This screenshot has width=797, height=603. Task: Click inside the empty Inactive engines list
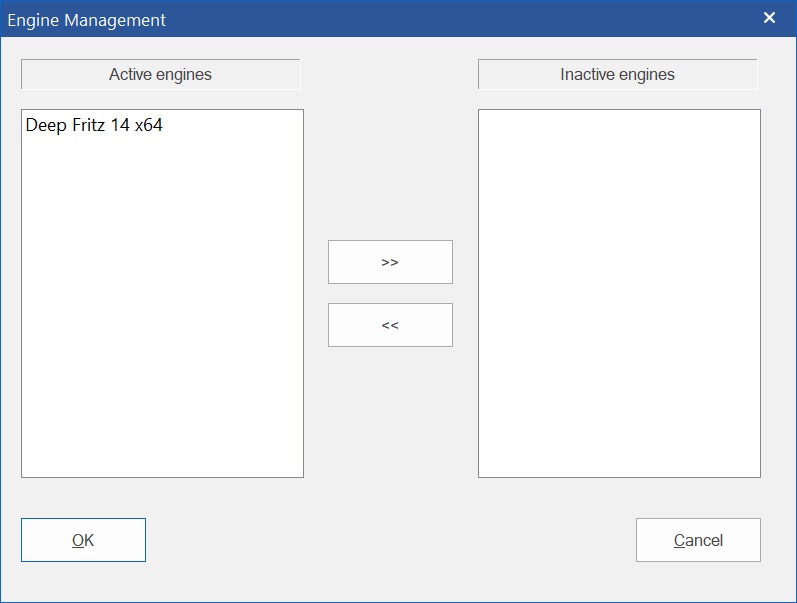point(619,292)
